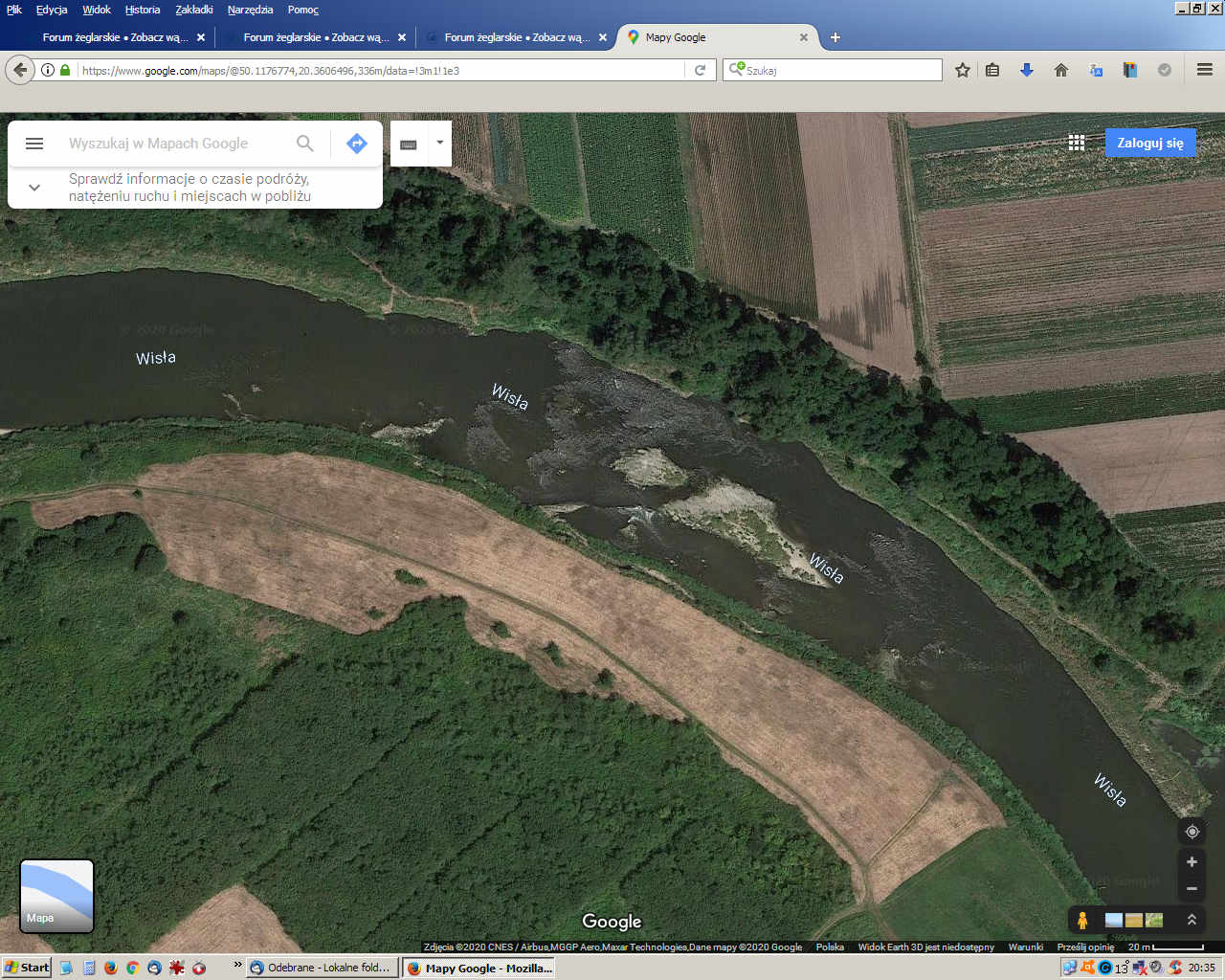Viewport: 1225px width, 980px height.
Task: Click Prześlij opinię link
Action: (x=1085, y=947)
